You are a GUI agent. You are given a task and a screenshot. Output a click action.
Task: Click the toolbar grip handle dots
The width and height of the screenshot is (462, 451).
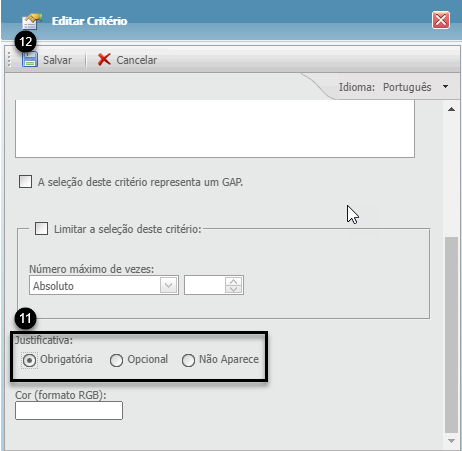(9, 60)
